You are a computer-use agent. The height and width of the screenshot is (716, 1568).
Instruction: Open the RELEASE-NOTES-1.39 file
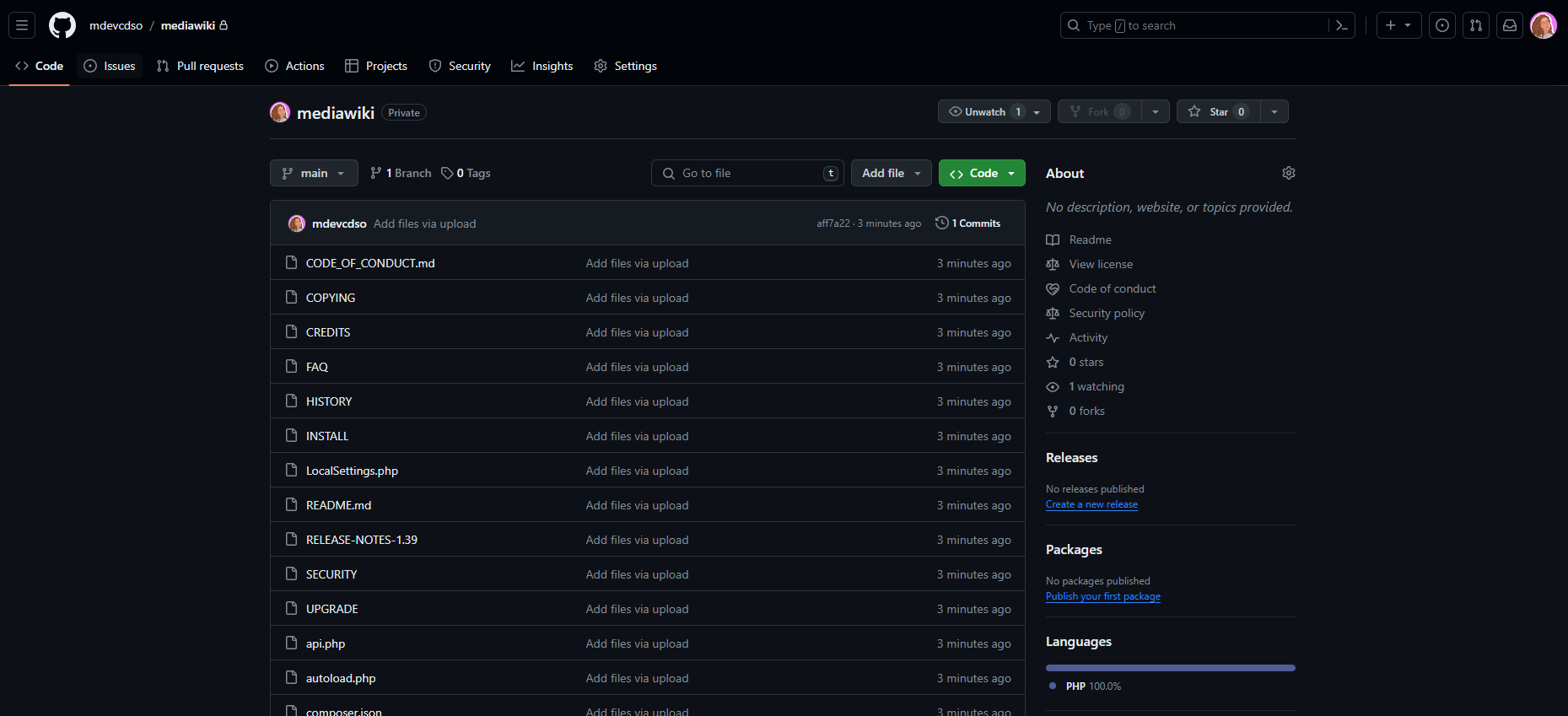(x=362, y=540)
